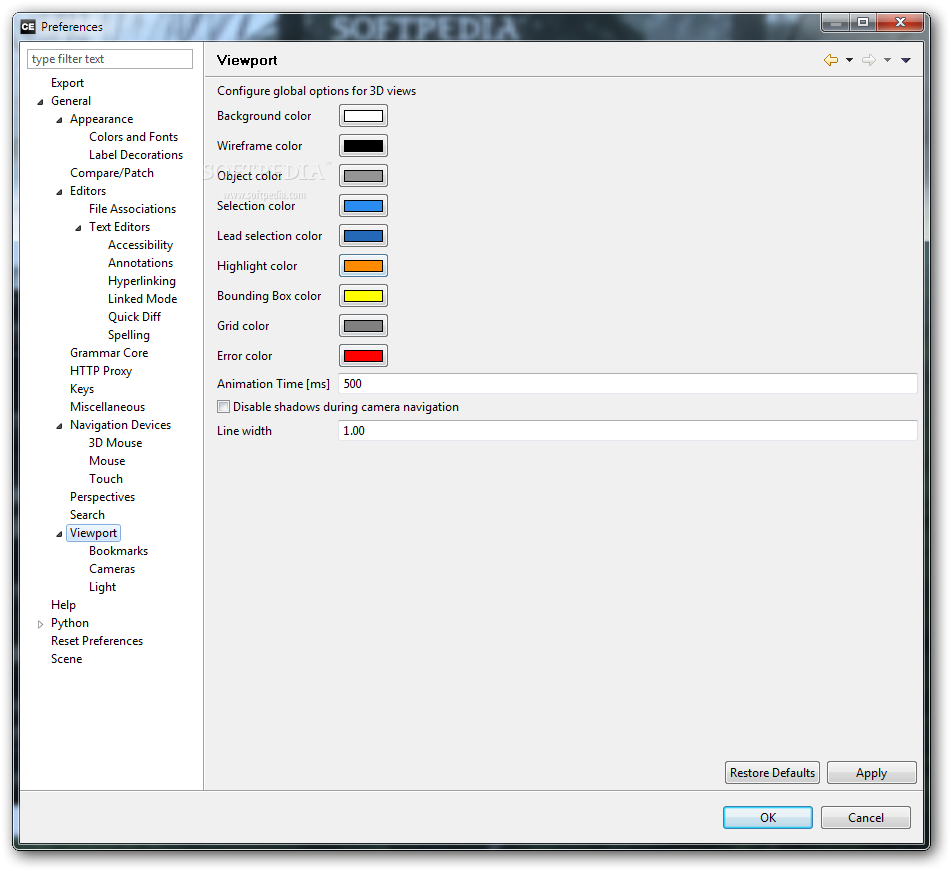Pick the Background color swatch
The image size is (951, 871).
[x=363, y=116]
